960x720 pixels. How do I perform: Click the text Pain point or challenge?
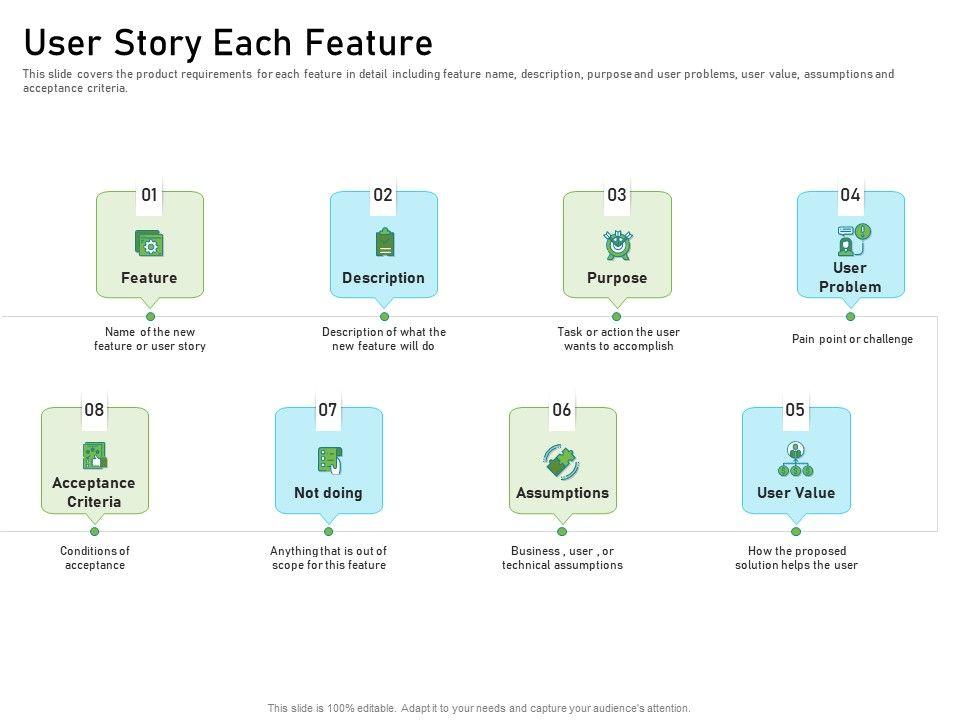(x=852, y=339)
